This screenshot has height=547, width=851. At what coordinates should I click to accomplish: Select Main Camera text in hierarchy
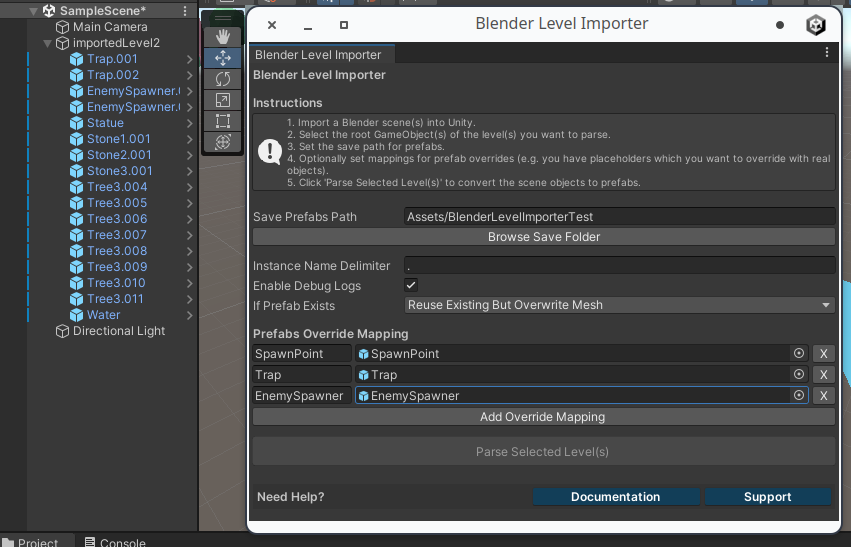point(110,27)
